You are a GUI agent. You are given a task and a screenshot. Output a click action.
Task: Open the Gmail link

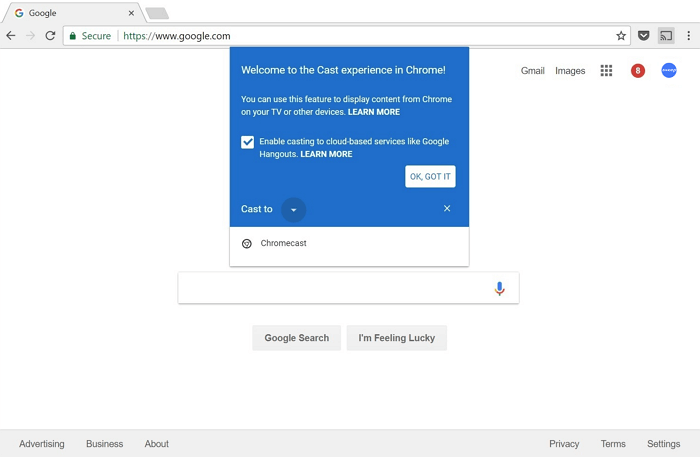pos(532,71)
